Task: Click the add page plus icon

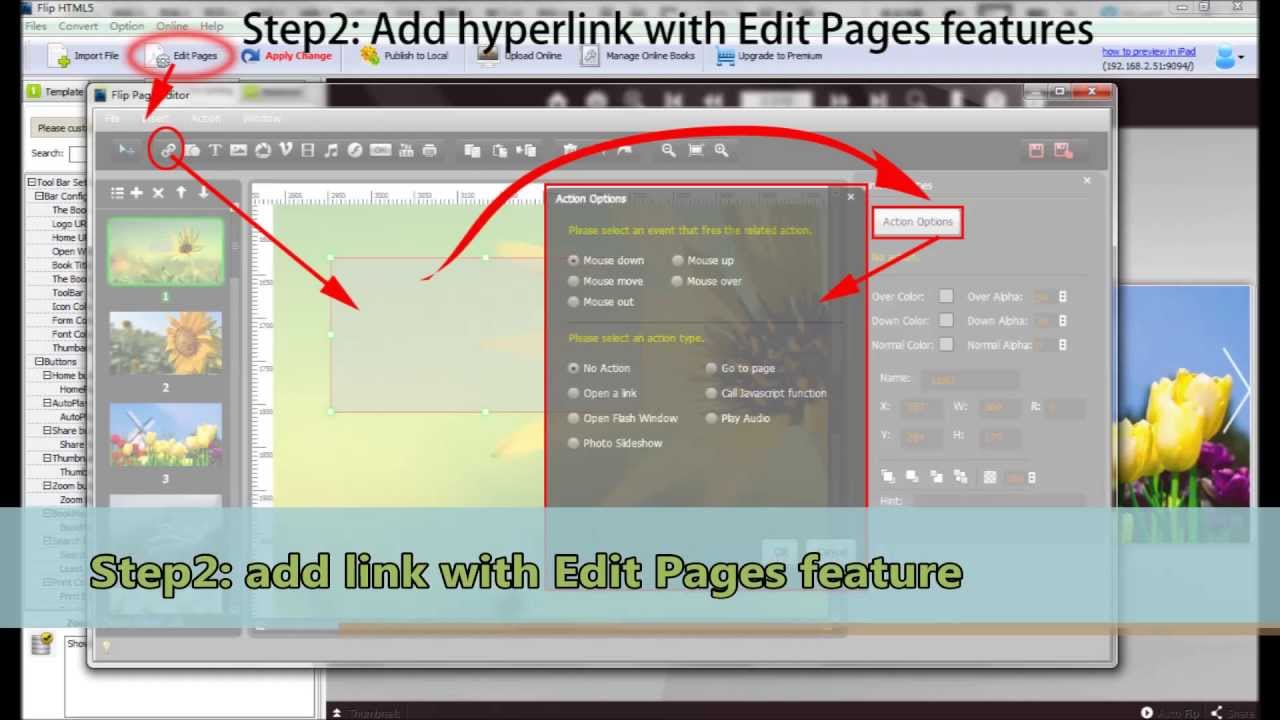Action: (136, 192)
